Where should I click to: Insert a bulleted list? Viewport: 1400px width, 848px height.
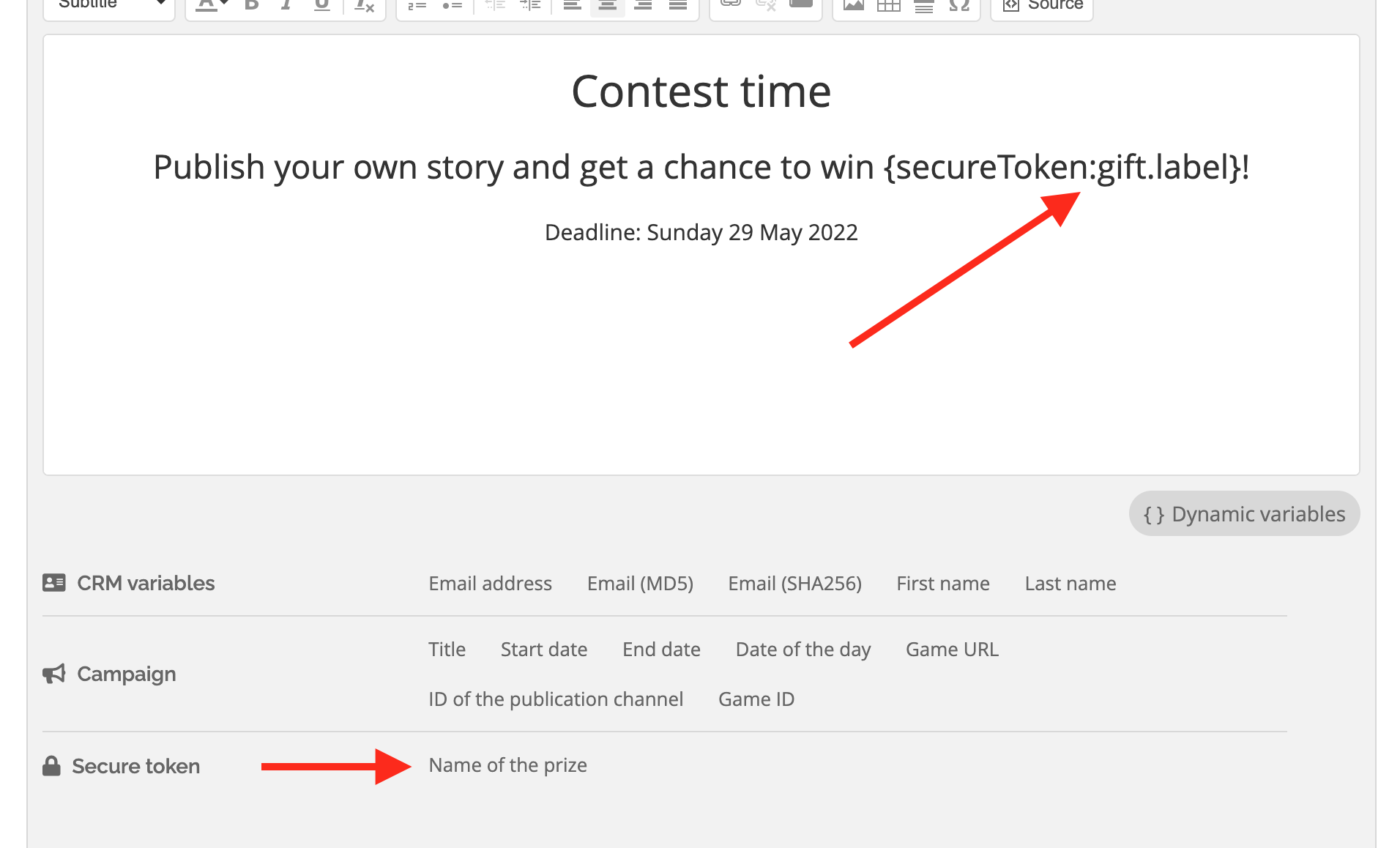453,5
